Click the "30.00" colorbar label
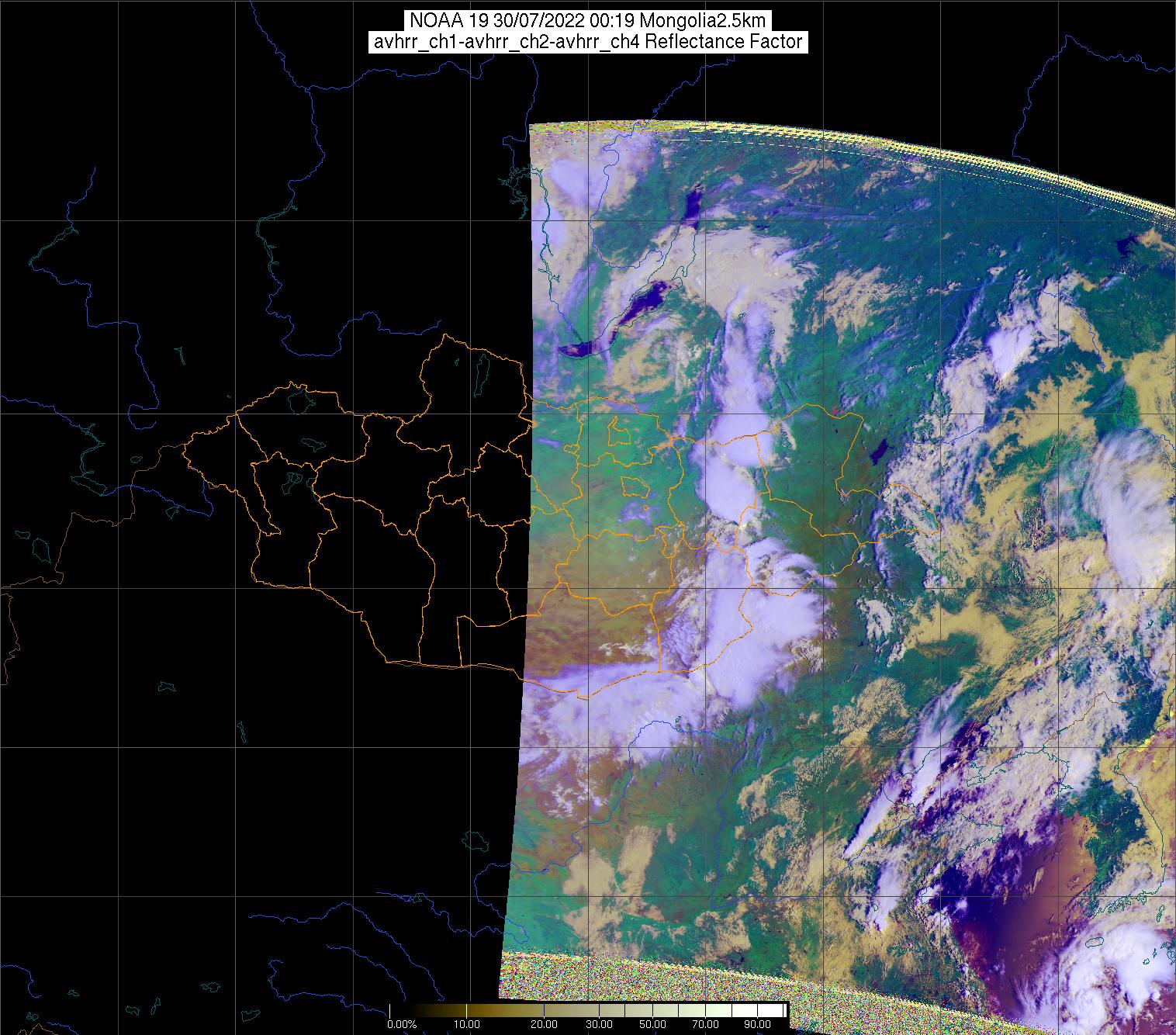Screen dimensions: 1176x1035 pyautogui.click(x=600, y=1025)
